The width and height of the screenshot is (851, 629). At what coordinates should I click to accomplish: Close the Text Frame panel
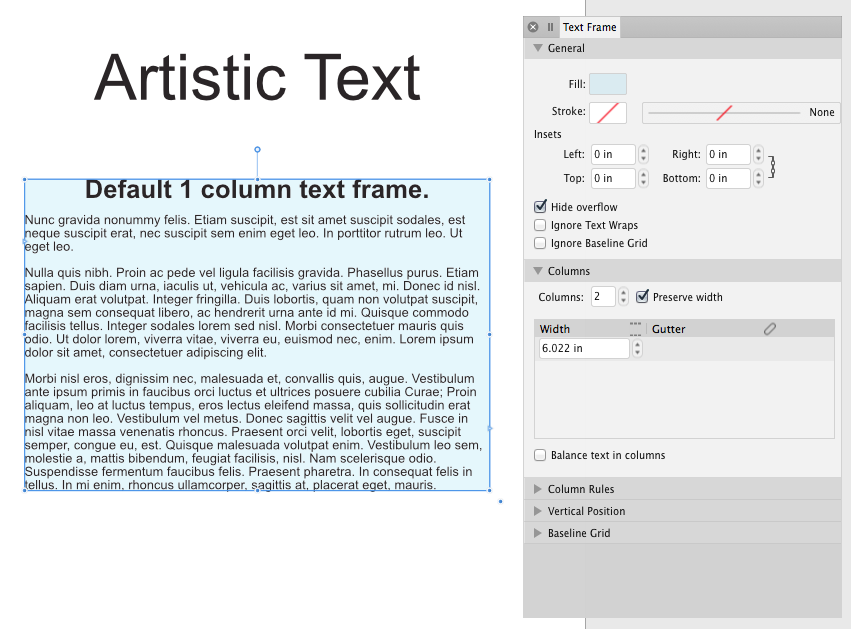coord(533,27)
